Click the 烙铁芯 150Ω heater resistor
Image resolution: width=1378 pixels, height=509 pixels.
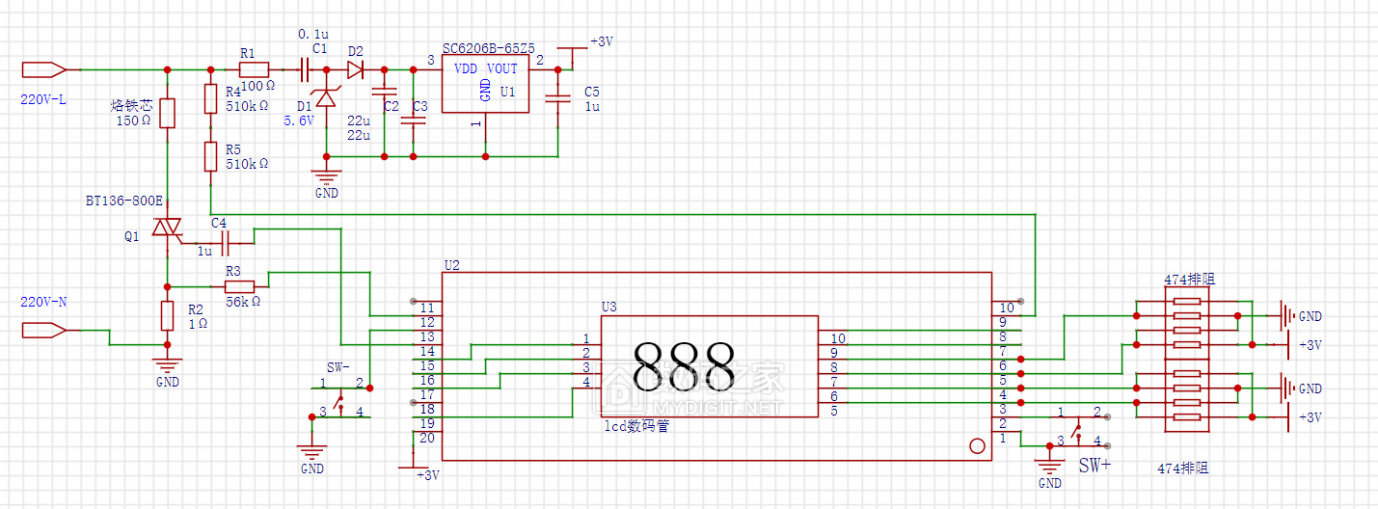[x=167, y=113]
